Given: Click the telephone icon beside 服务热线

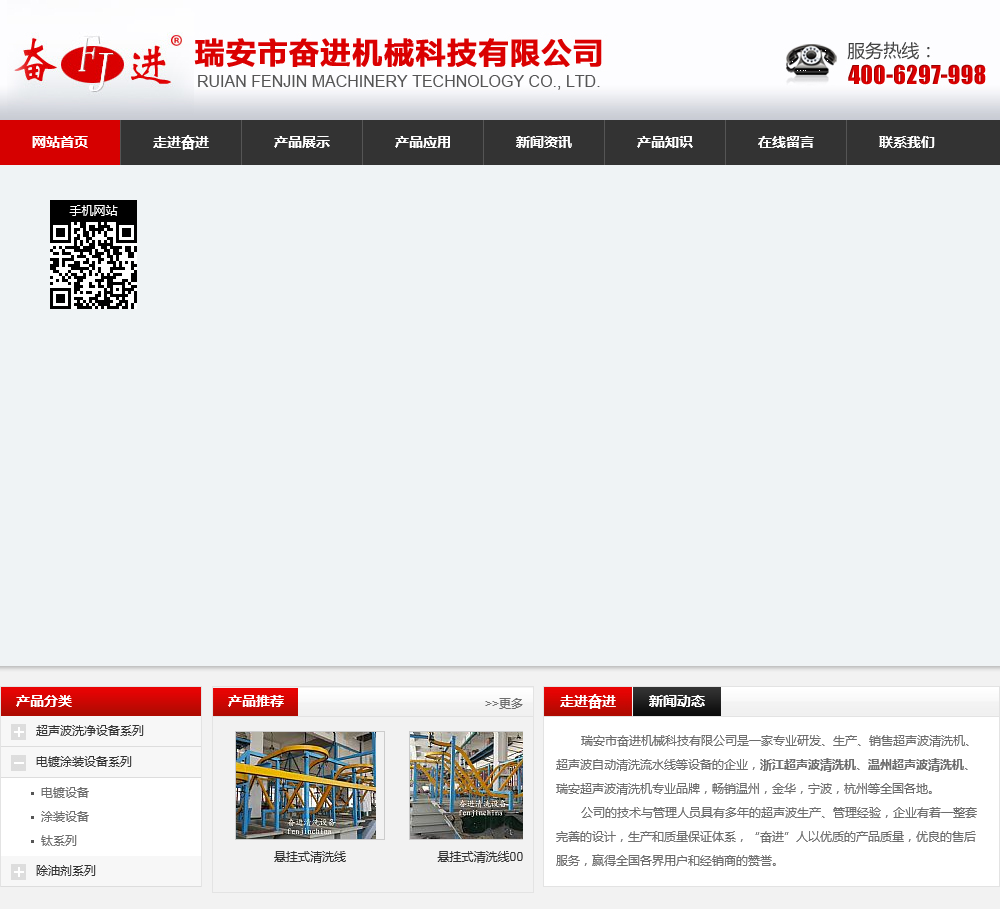Looking at the screenshot, I should 810,63.
